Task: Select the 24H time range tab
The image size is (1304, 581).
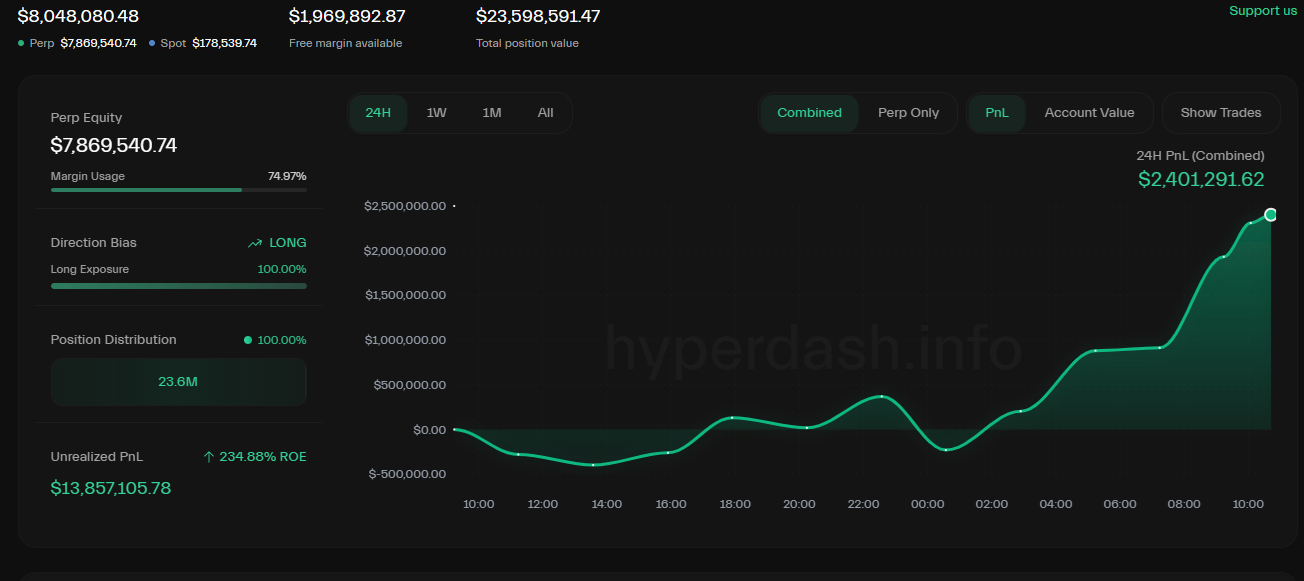Action: 378,113
